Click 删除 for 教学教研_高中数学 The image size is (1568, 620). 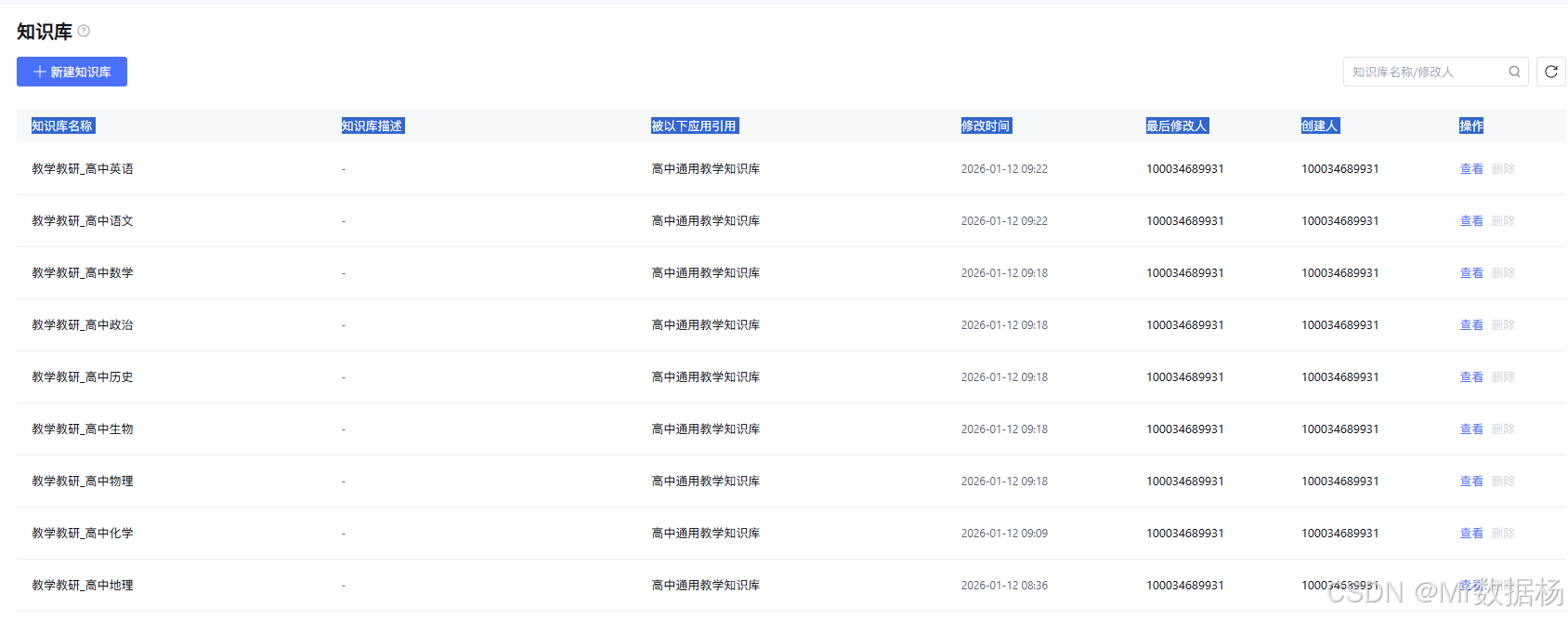click(x=1503, y=273)
